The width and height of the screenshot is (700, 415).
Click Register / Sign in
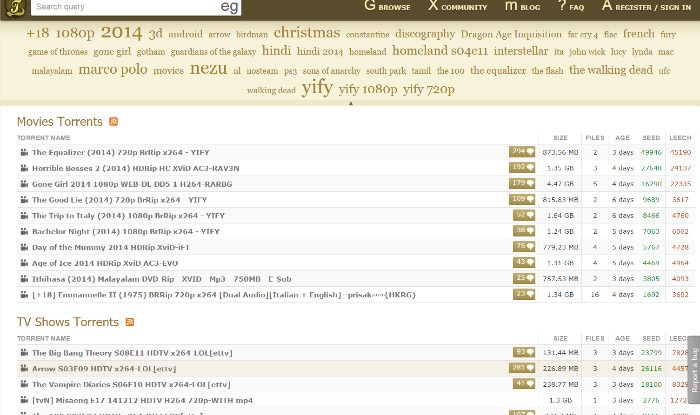646,6
